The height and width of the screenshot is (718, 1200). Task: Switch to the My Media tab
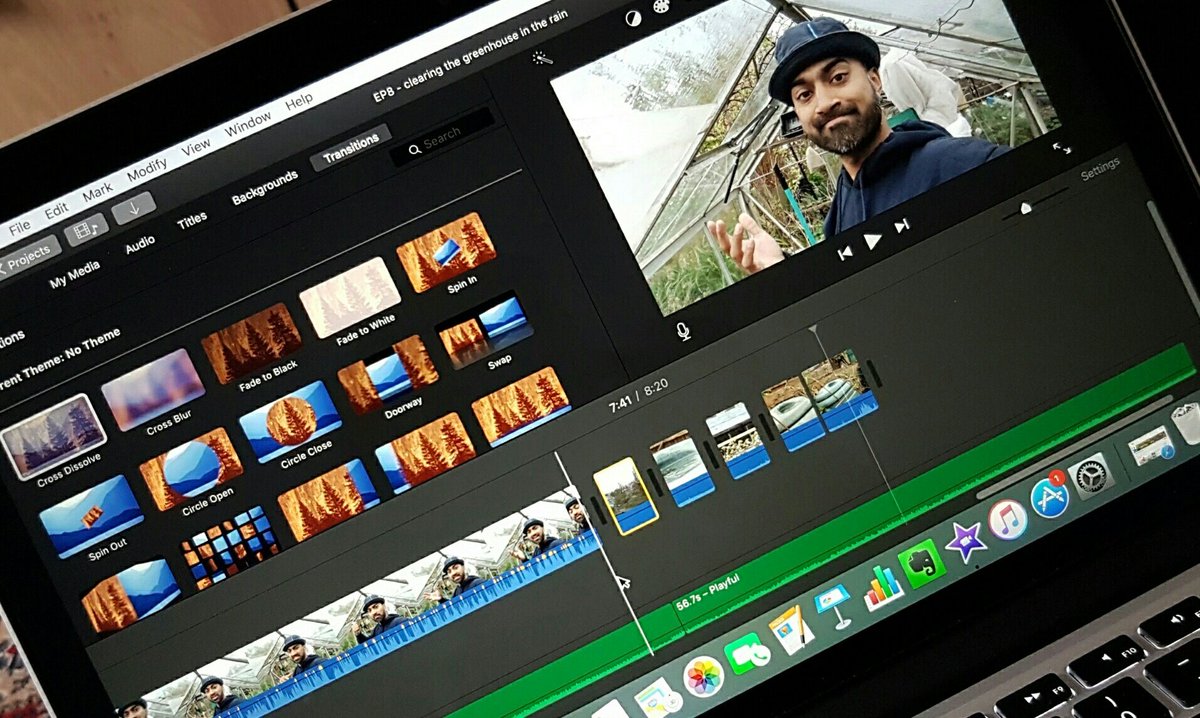pyautogui.click(x=75, y=275)
